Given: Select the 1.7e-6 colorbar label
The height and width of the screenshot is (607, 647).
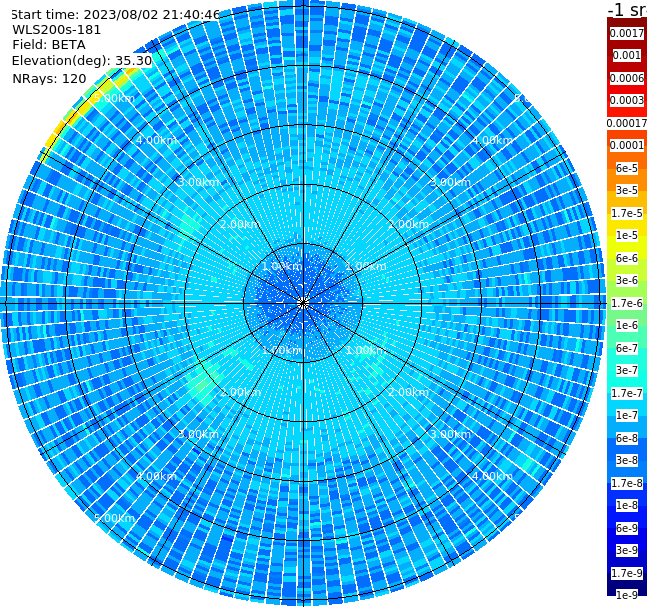Looking at the screenshot, I should (627, 303).
